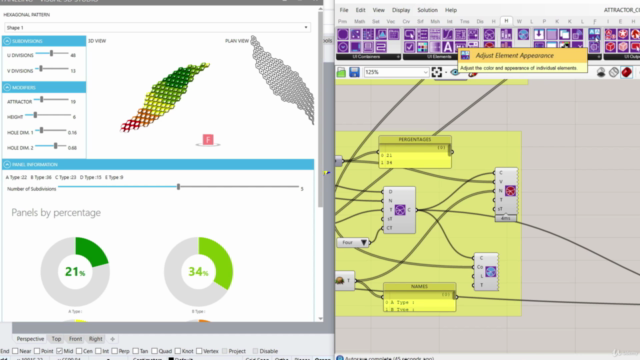Select the checkbox element icon in UI Elements

click(409, 47)
